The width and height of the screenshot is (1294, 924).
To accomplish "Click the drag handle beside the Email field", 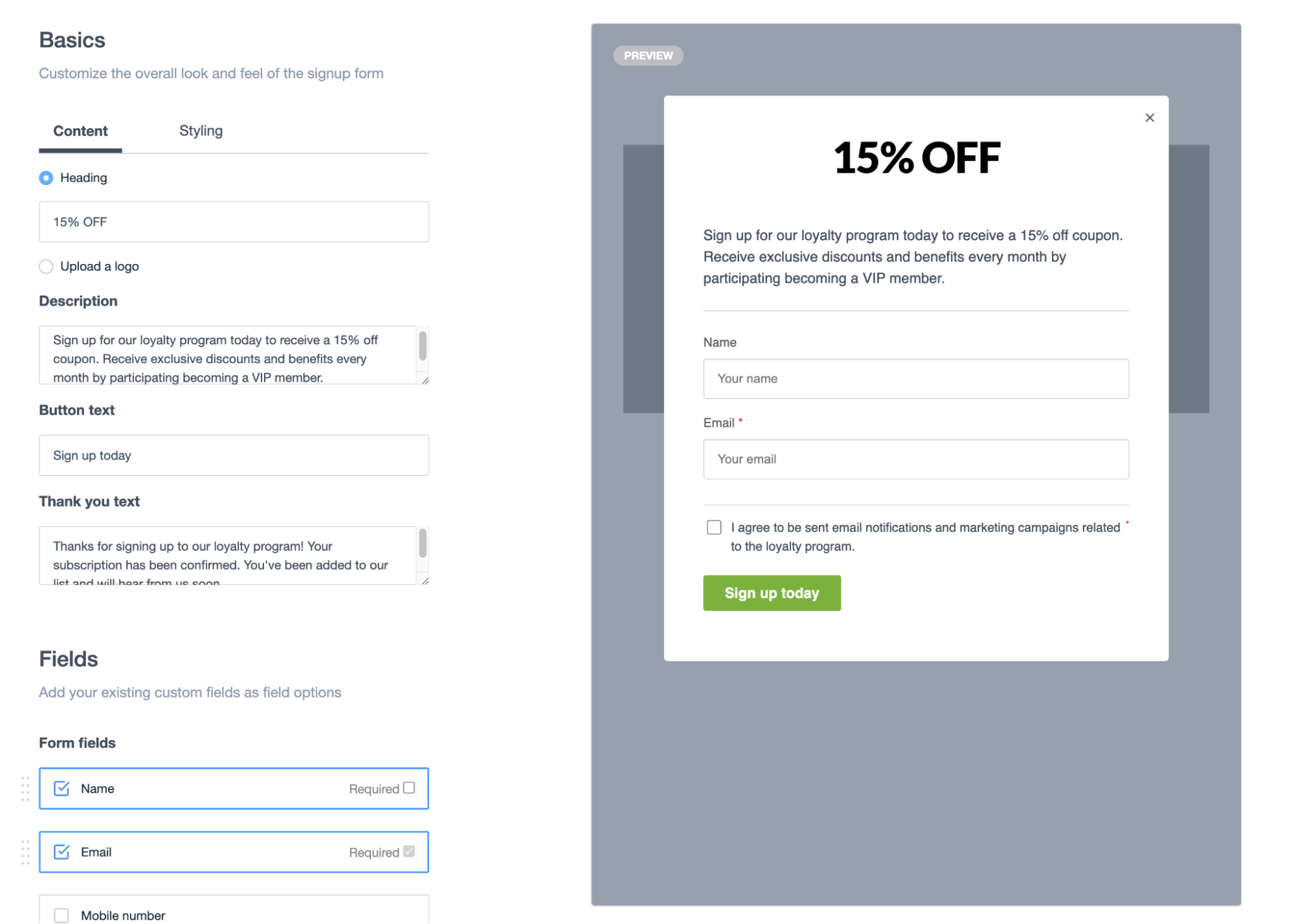I will [x=25, y=852].
